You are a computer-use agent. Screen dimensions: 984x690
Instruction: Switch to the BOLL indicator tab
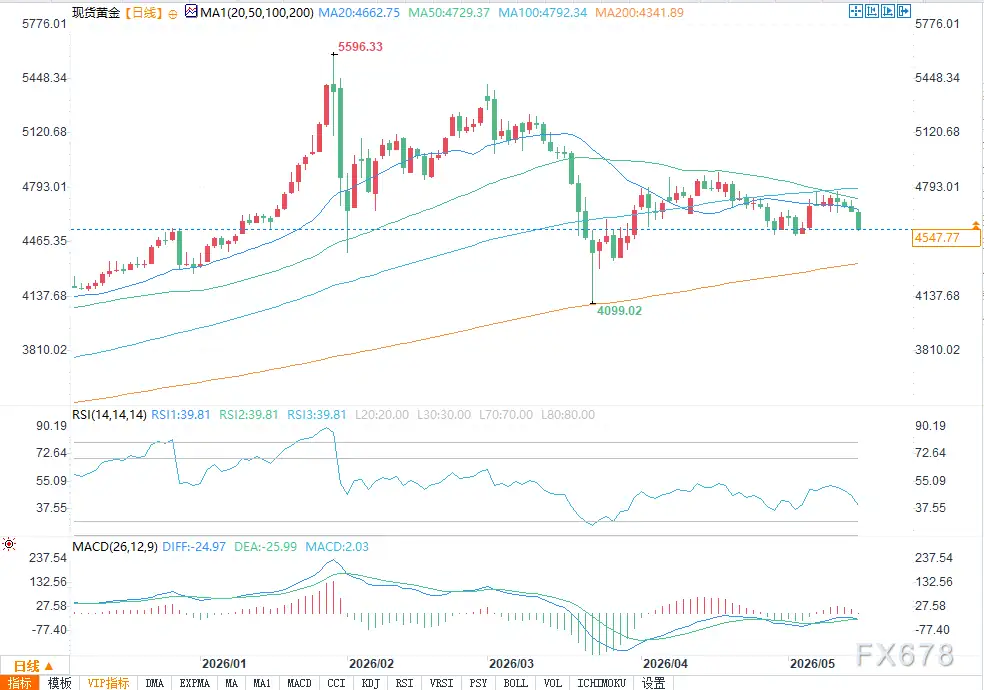click(x=516, y=682)
